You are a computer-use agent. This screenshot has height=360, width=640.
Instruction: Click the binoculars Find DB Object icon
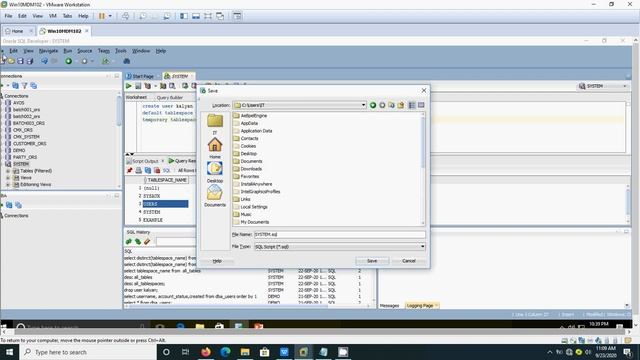[x=127, y=61]
